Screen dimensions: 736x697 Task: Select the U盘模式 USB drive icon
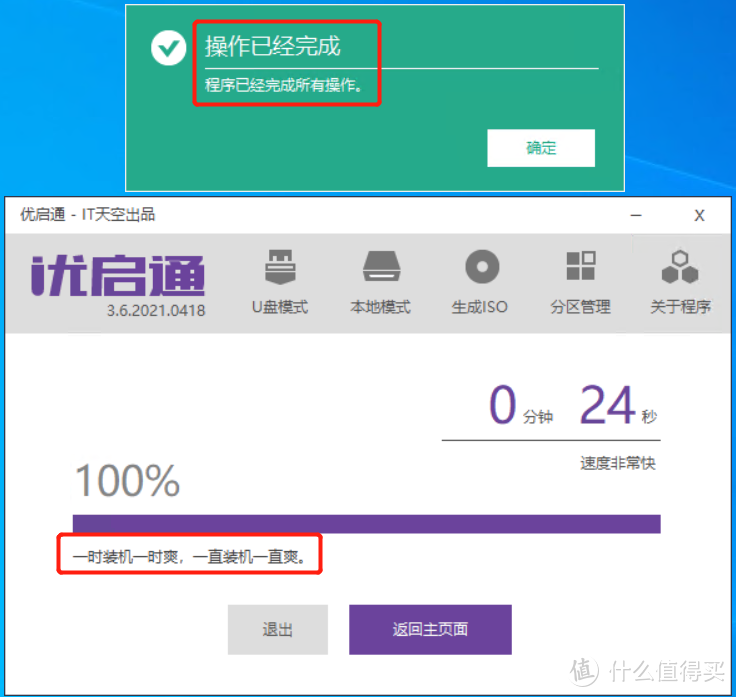coord(280,268)
